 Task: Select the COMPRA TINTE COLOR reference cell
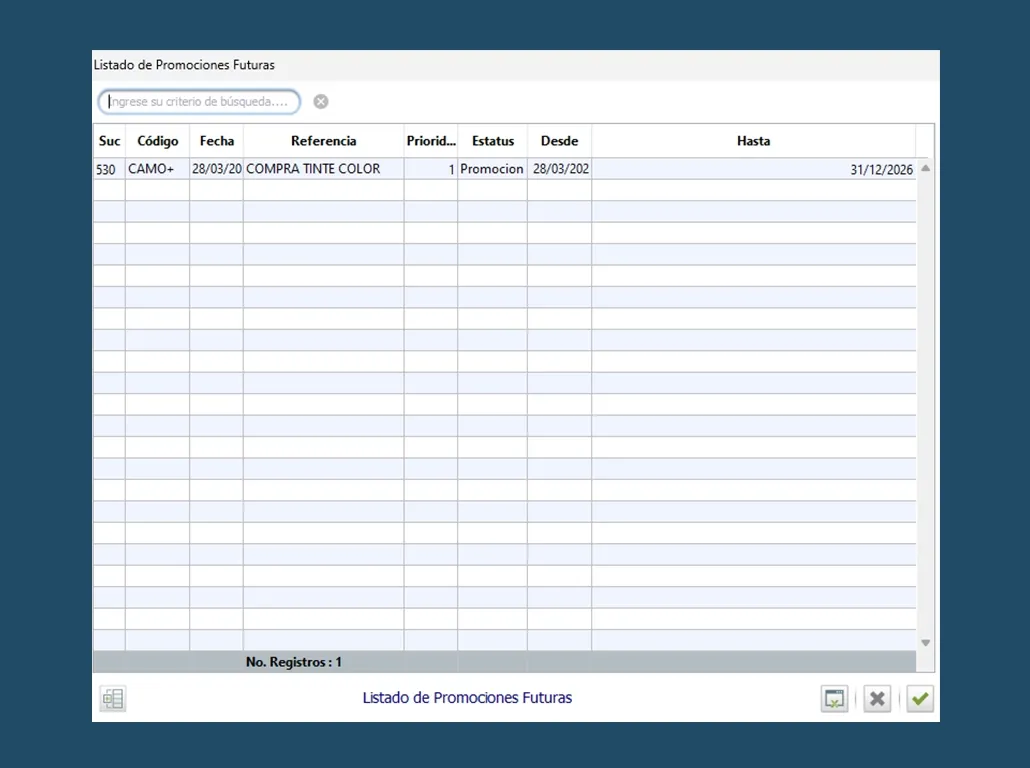314,169
